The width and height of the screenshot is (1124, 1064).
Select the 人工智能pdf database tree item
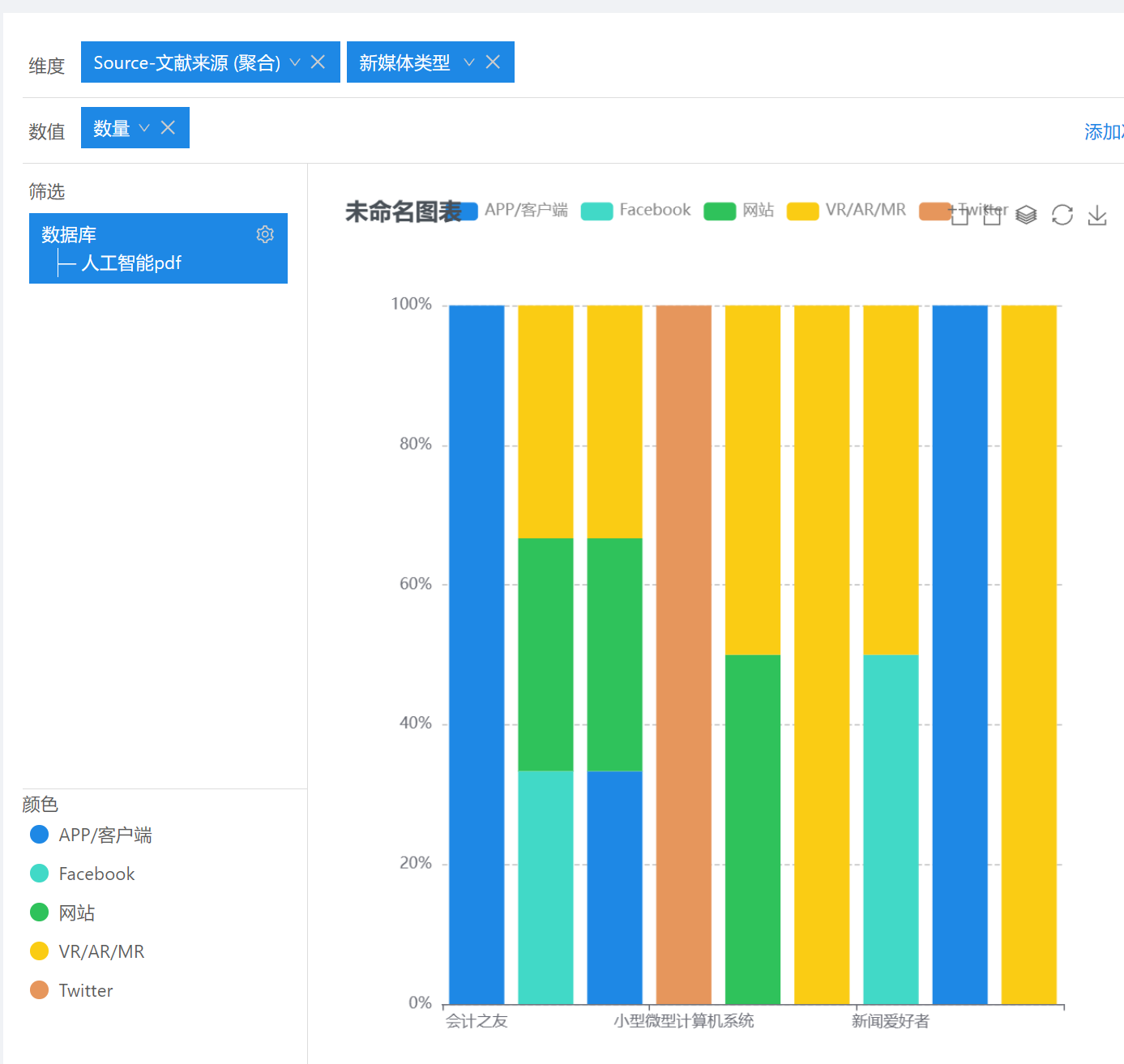pyautogui.click(x=131, y=263)
